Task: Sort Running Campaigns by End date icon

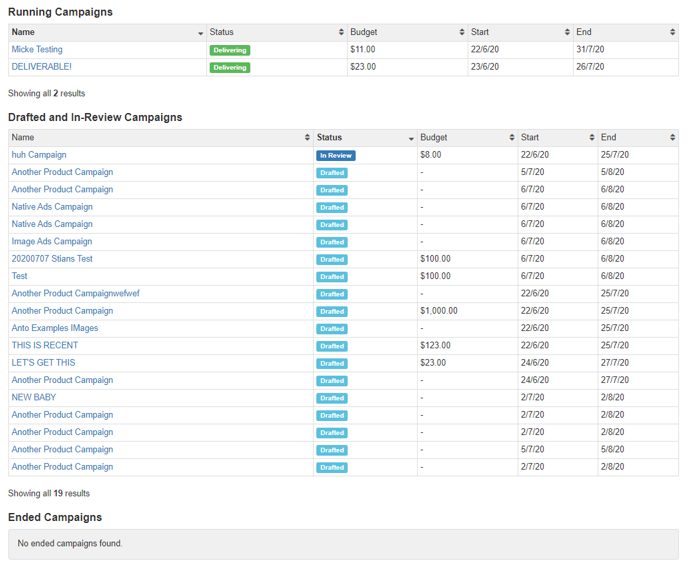Action: [x=672, y=33]
